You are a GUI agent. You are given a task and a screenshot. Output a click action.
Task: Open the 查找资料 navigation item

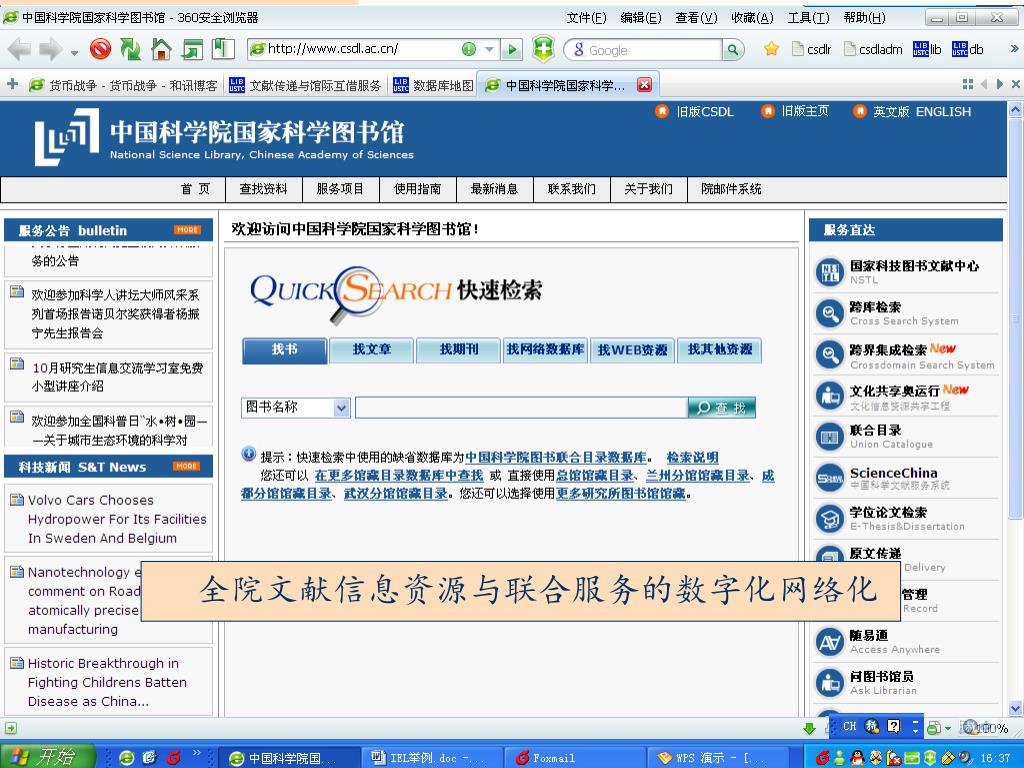click(263, 189)
